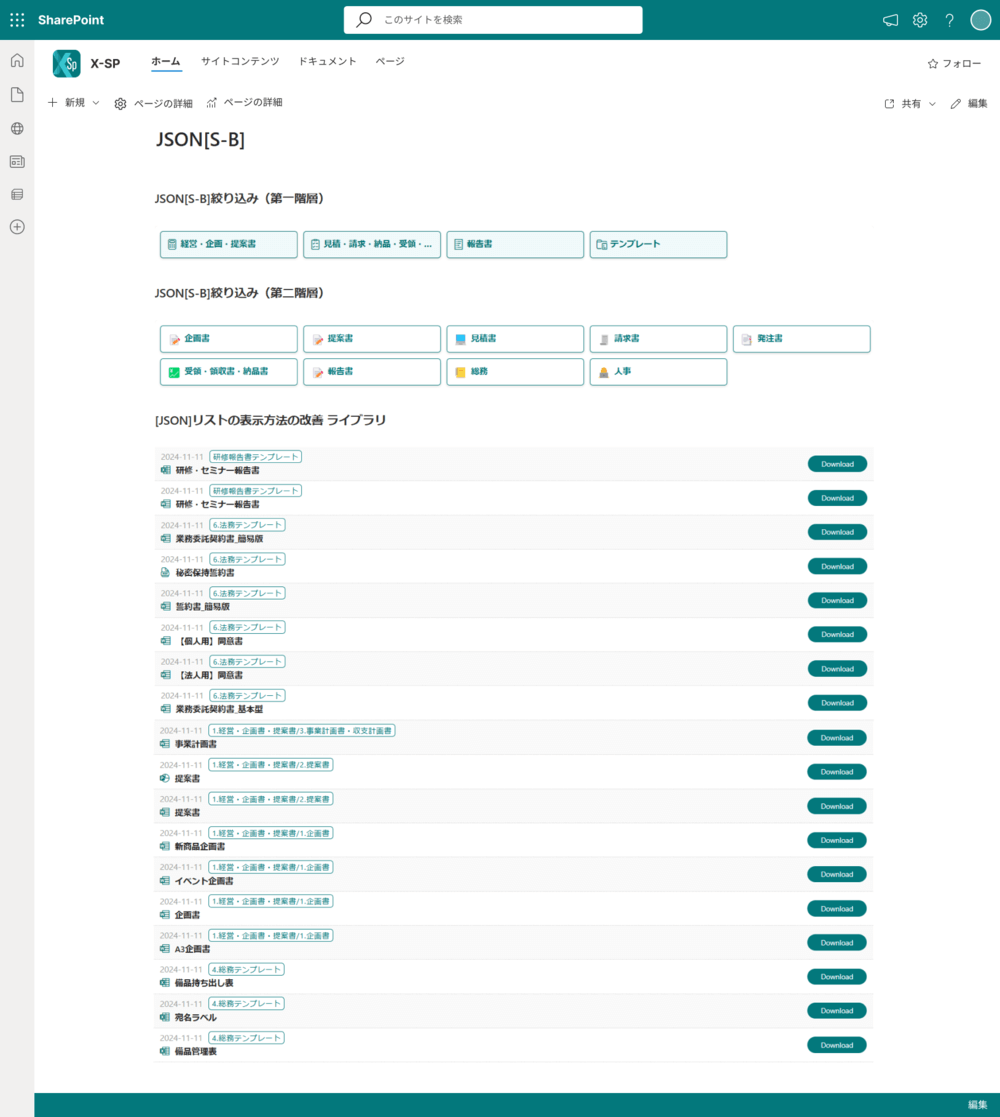Click the globe My sites icon in sidebar
Image resolution: width=1000 pixels, height=1117 pixels.
click(x=17, y=129)
